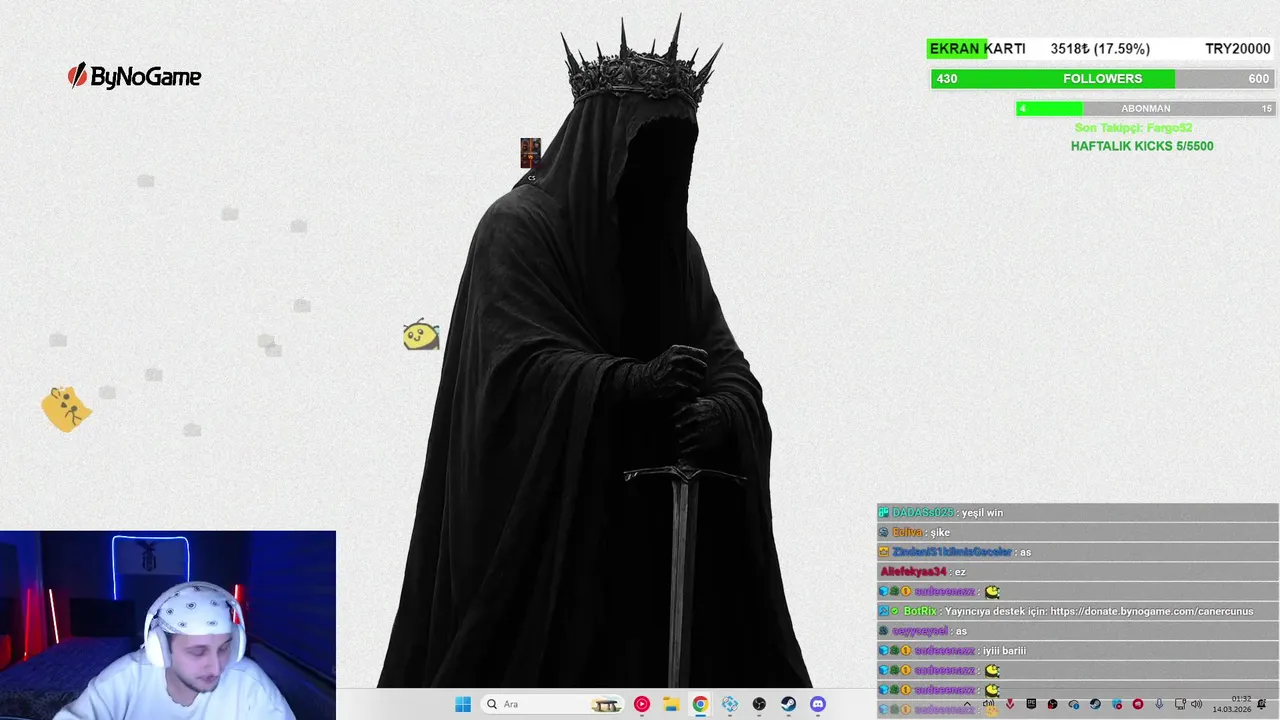Click the BotRix username in chat
1280x720 pixels.
point(920,611)
